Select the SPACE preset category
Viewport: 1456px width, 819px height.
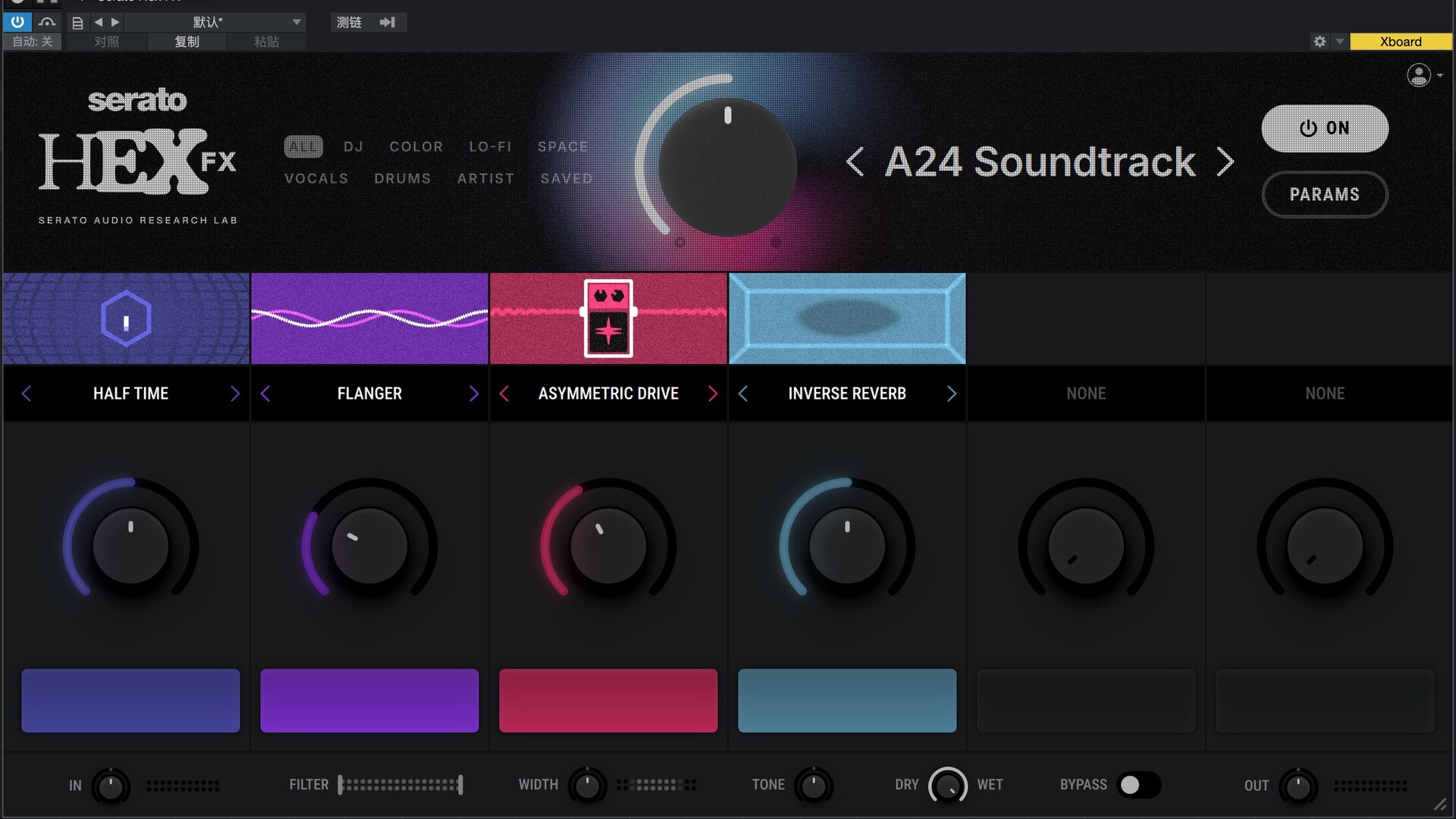[563, 146]
